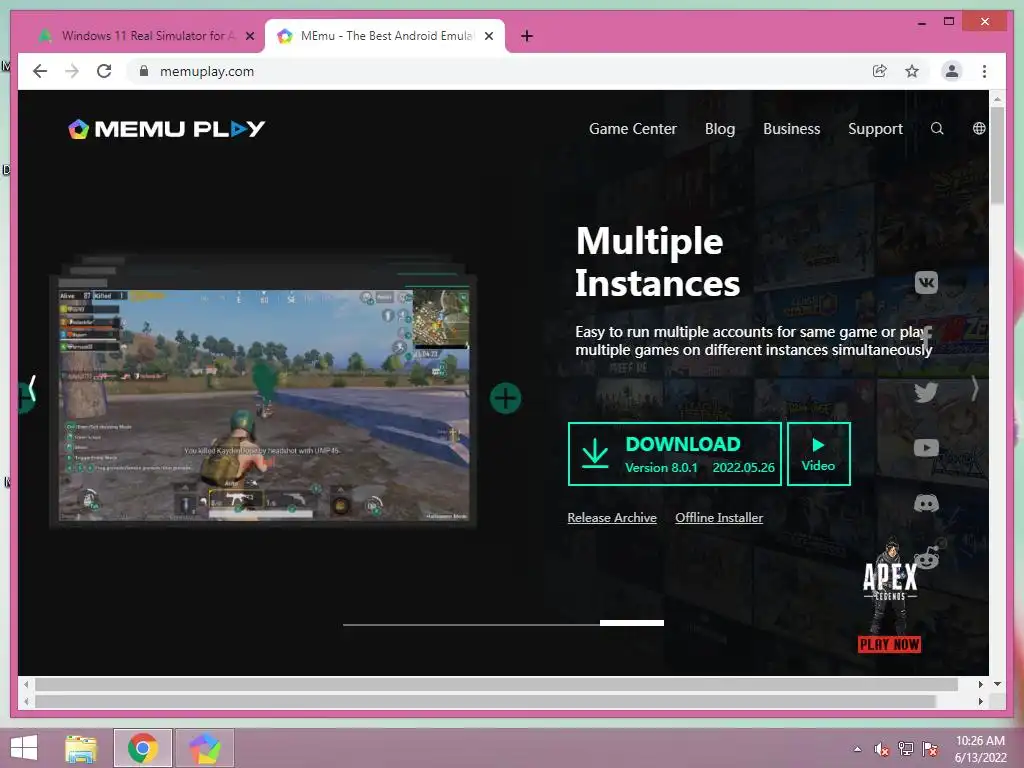Open the Twitter social icon
The height and width of the screenshot is (768, 1024).
click(x=926, y=392)
